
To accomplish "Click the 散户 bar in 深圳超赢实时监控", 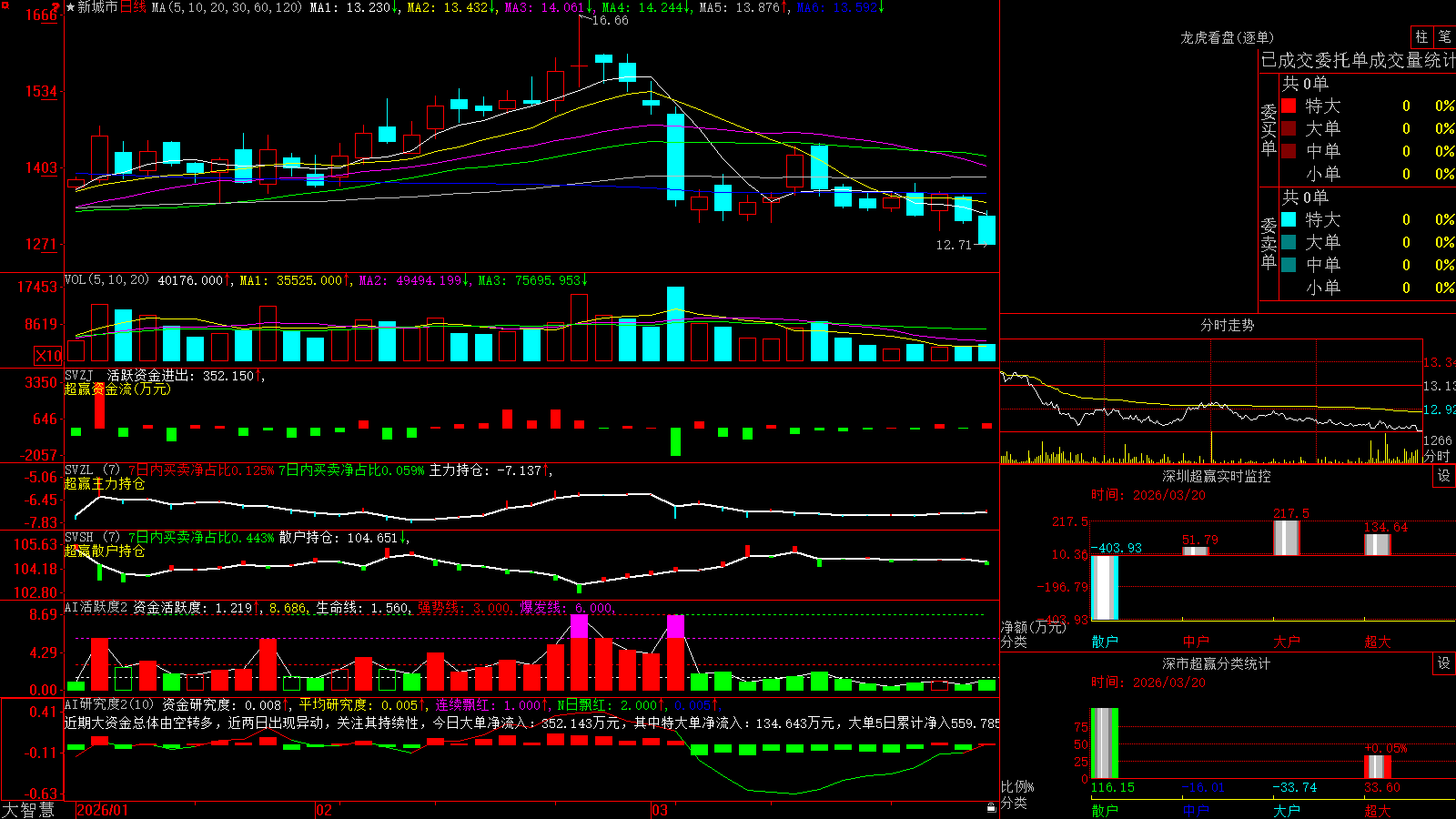I will (1105, 588).
